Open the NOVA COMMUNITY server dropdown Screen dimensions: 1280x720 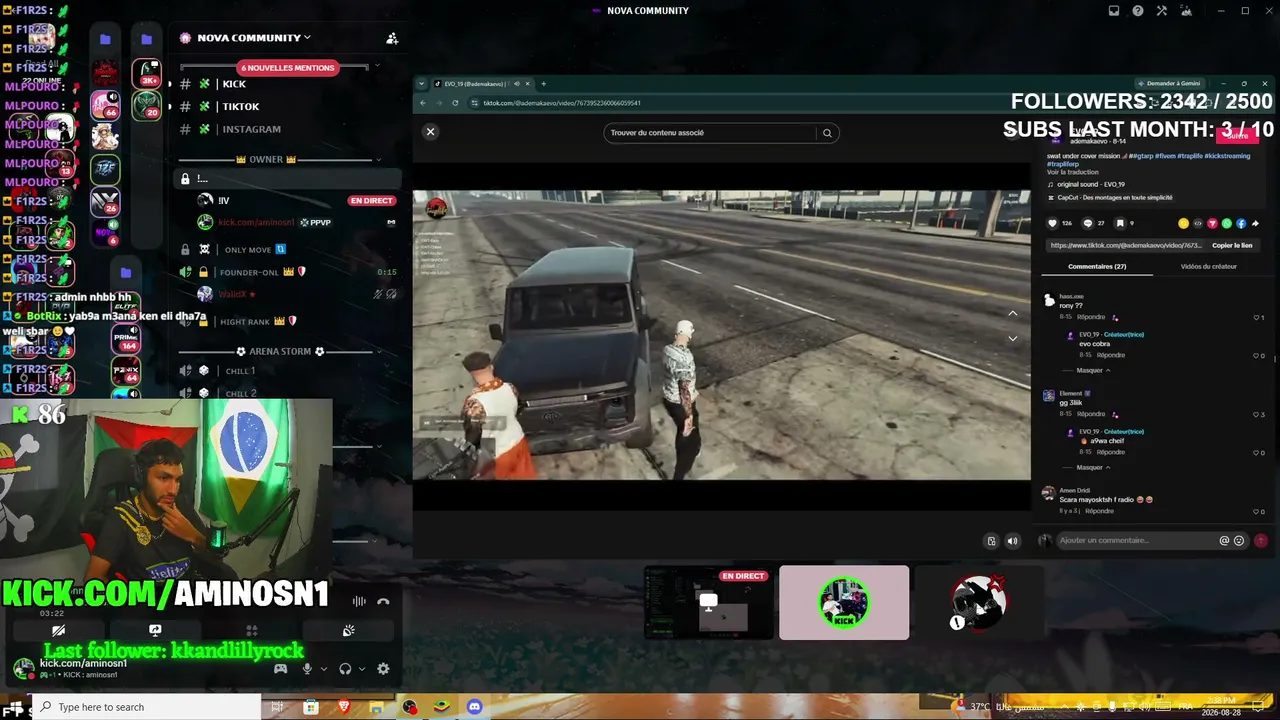coord(254,38)
